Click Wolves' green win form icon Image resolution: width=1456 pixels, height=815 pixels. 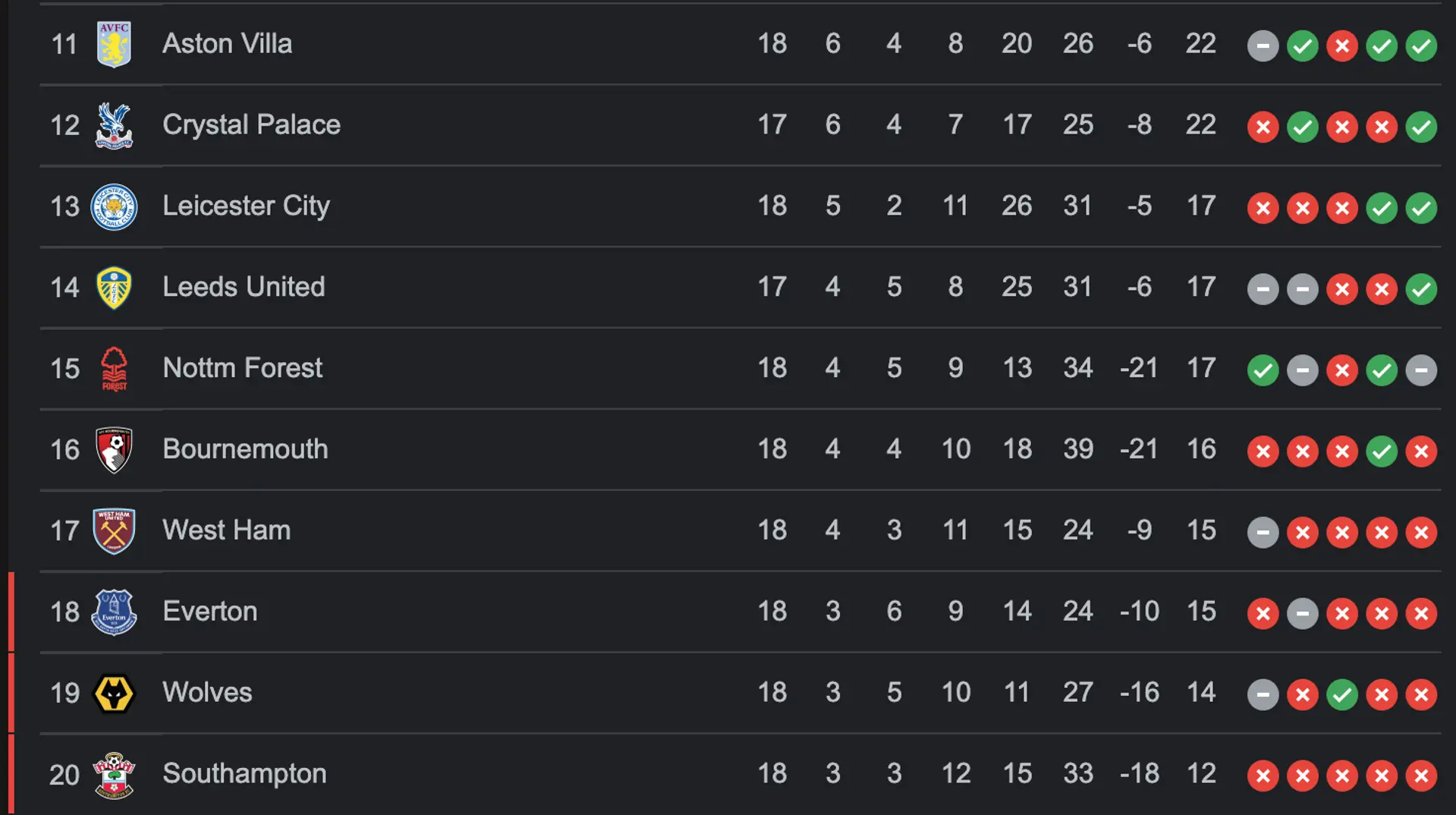tap(1341, 695)
